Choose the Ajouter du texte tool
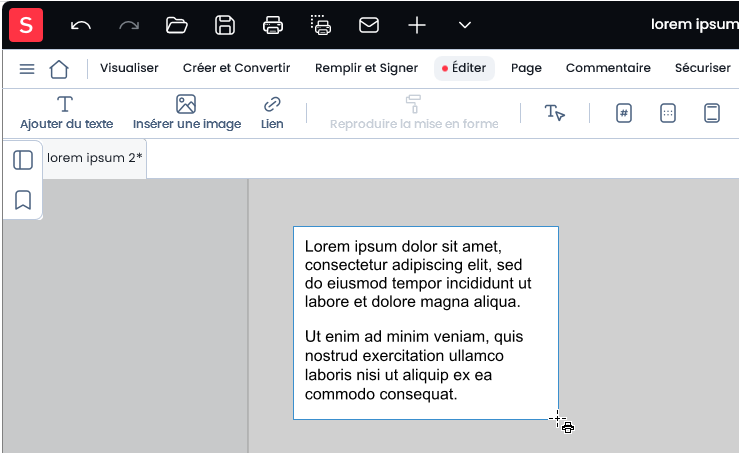The height and width of the screenshot is (453, 739). (x=66, y=113)
